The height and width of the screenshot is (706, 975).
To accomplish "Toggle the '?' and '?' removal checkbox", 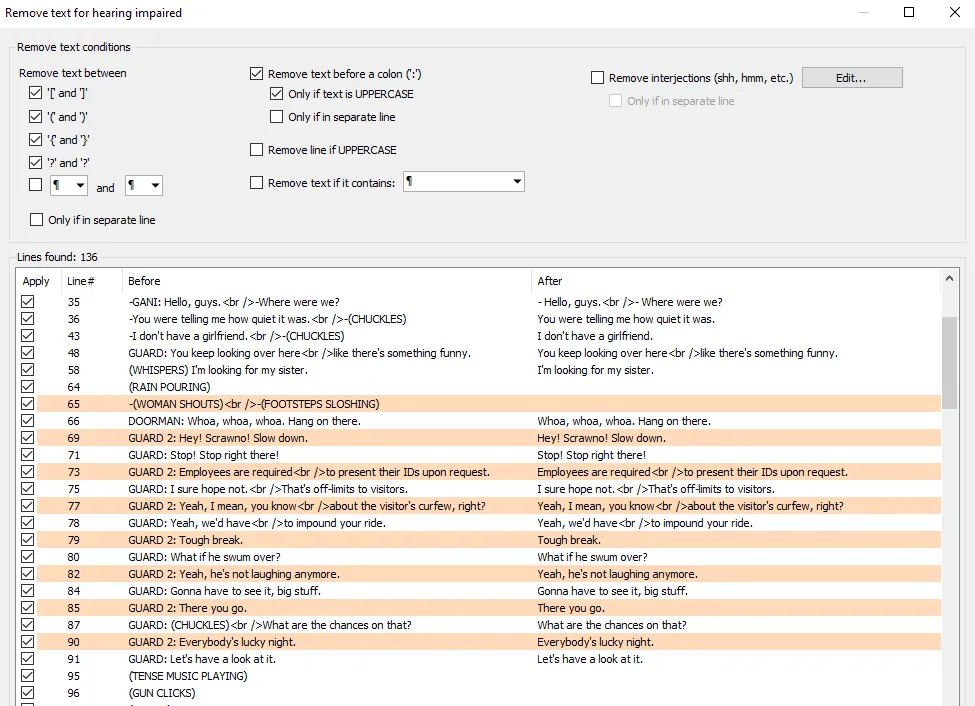I will tap(36, 162).
